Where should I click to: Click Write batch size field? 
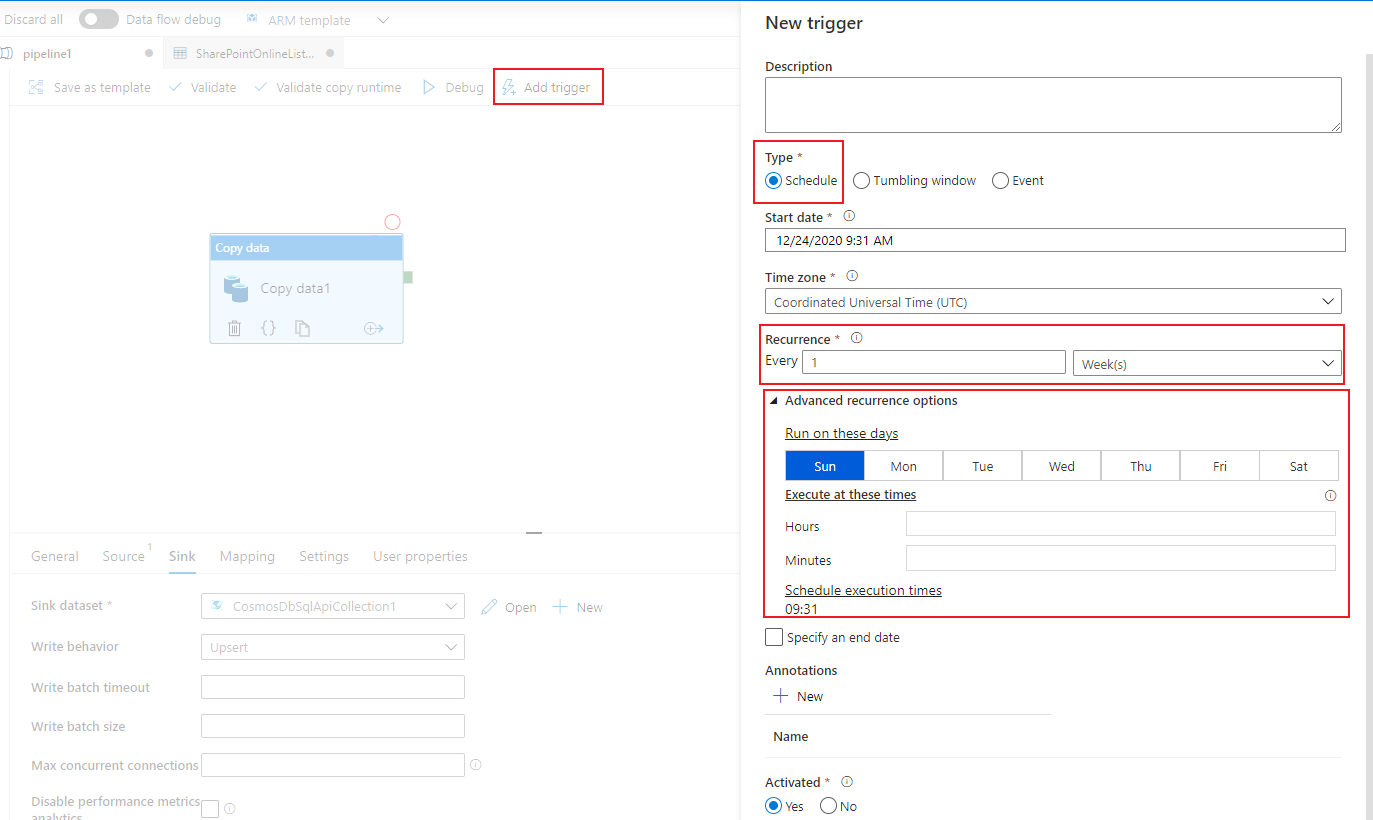(x=333, y=726)
